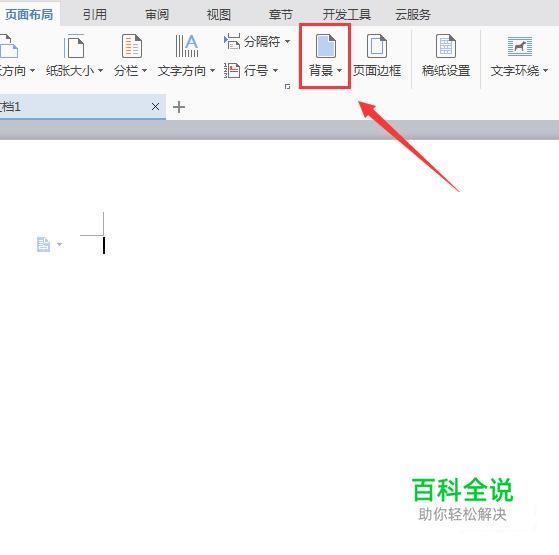Expand the 文字方向 dropdown arrow
The image size is (559, 555).
(212, 71)
